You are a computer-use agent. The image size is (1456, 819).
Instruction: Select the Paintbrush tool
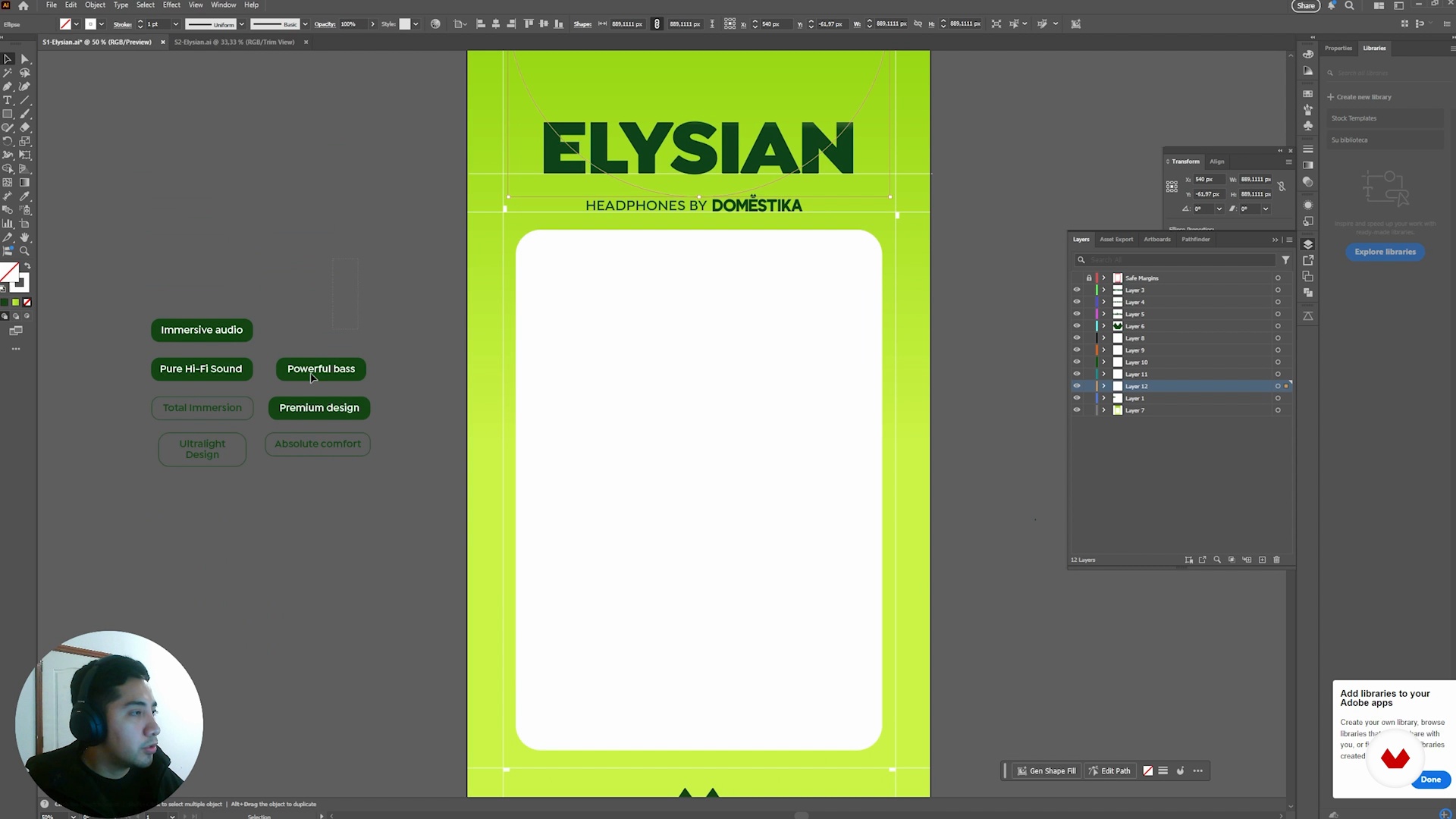coord(24,114)
